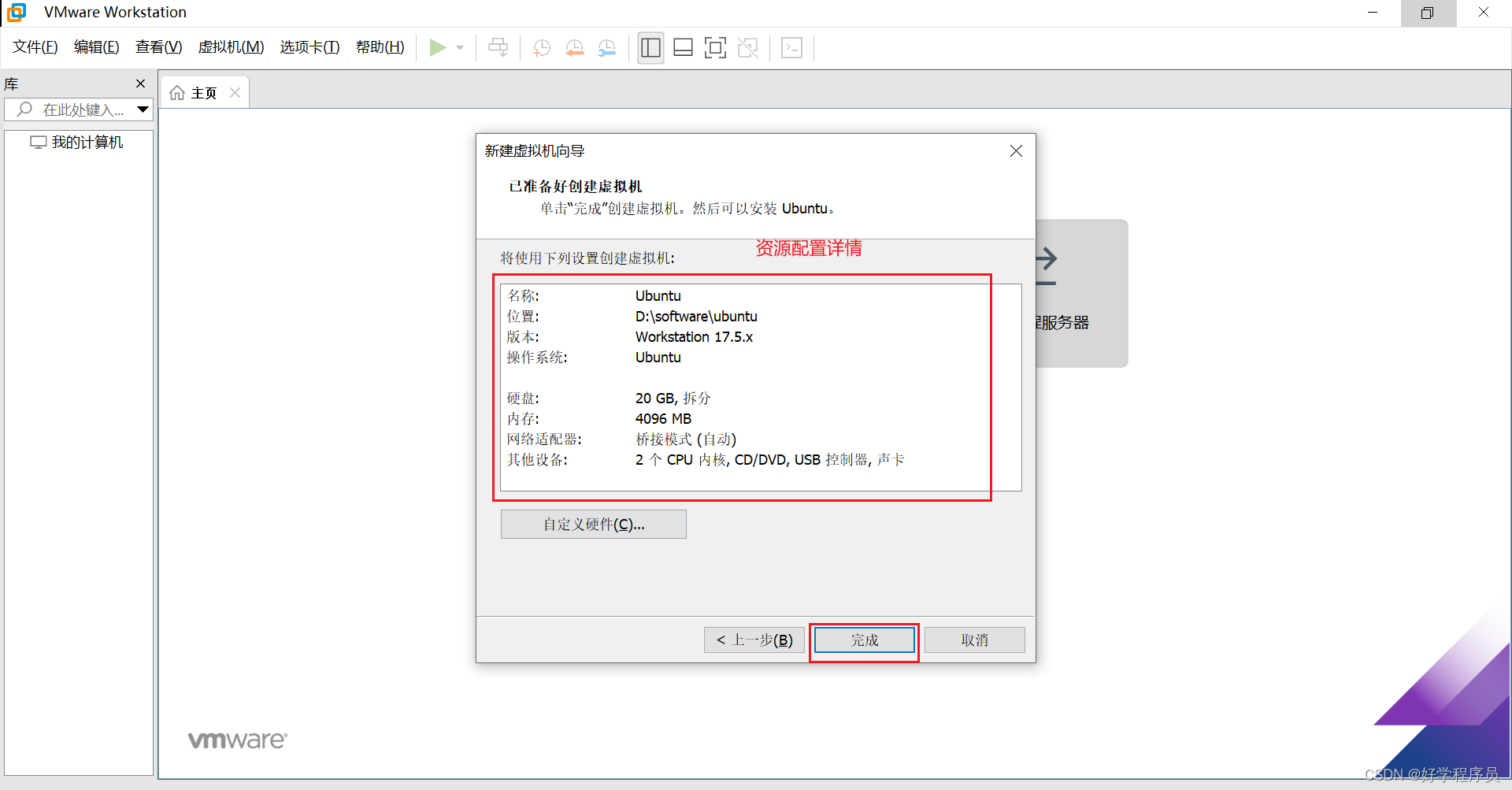Click the 桥接模式 network adapter value
Image resolution: width=1512 pixels, height=790 pixels.
(686, 440)
